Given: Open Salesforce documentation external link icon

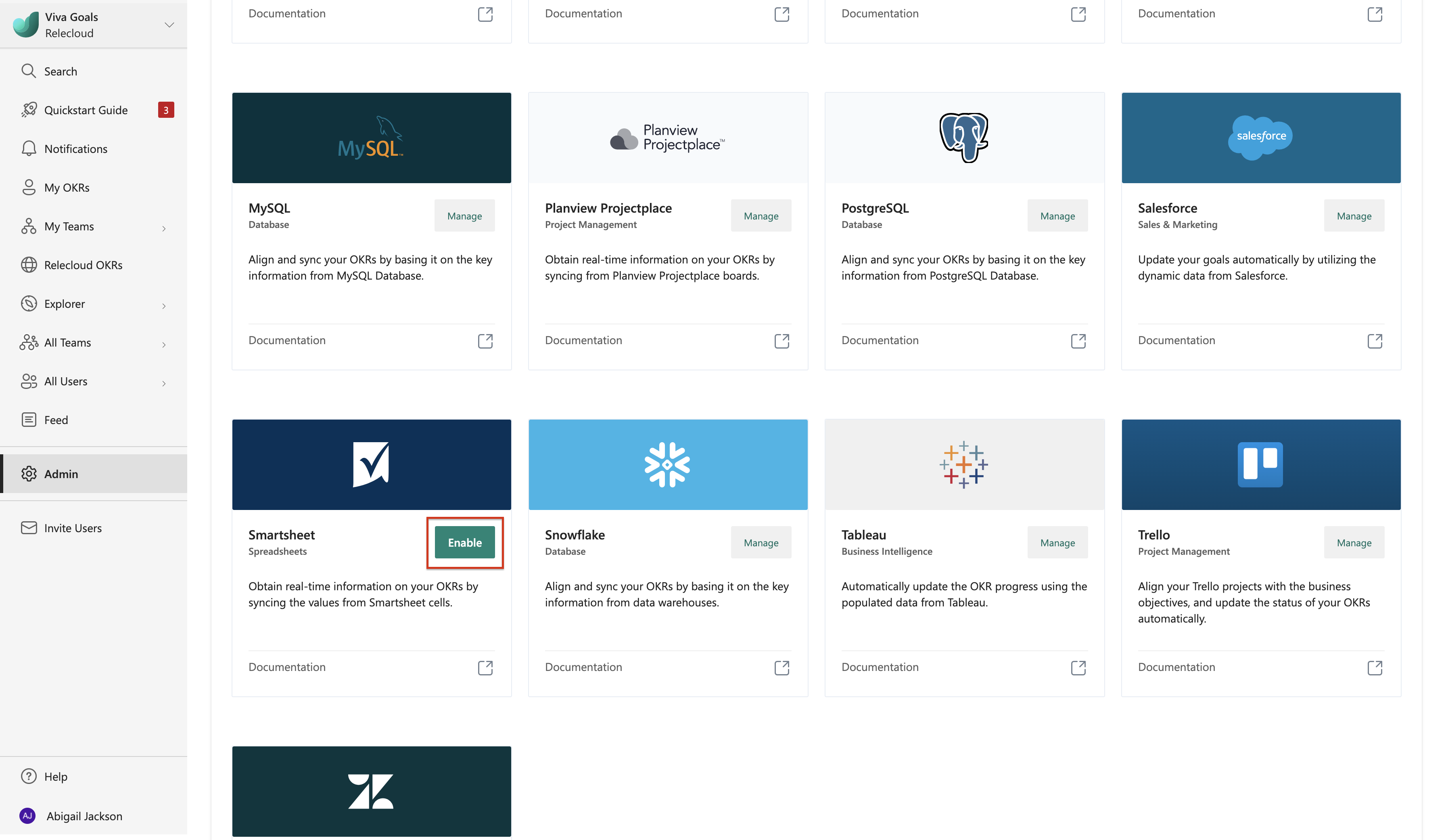Looking at the screenshot, I should click(1375, 341).
